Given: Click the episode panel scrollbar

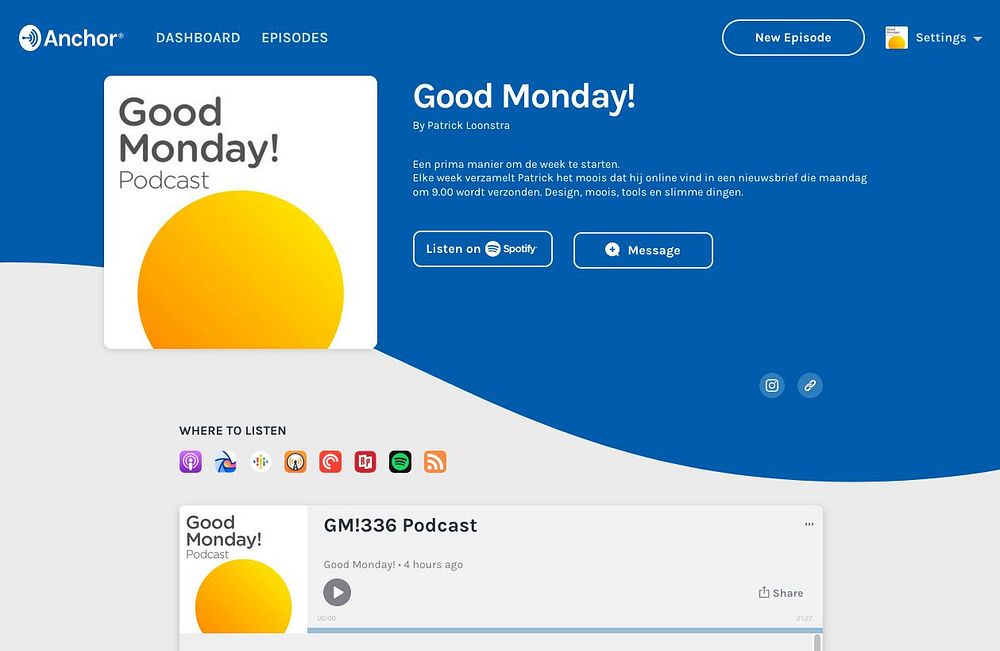Looking at the screenshot, I should point(817,642).
